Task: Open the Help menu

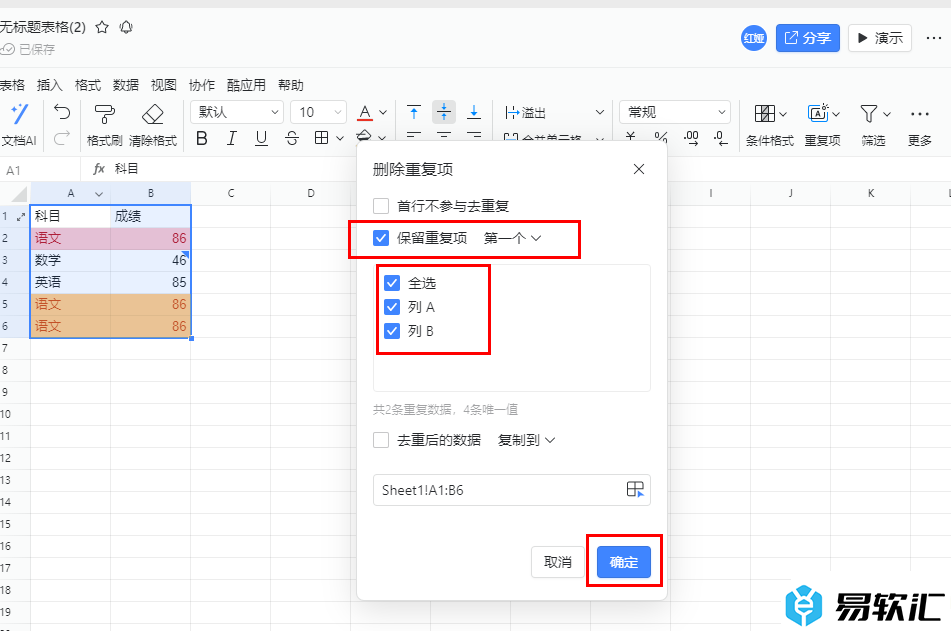Action: [x=291, y=85]
